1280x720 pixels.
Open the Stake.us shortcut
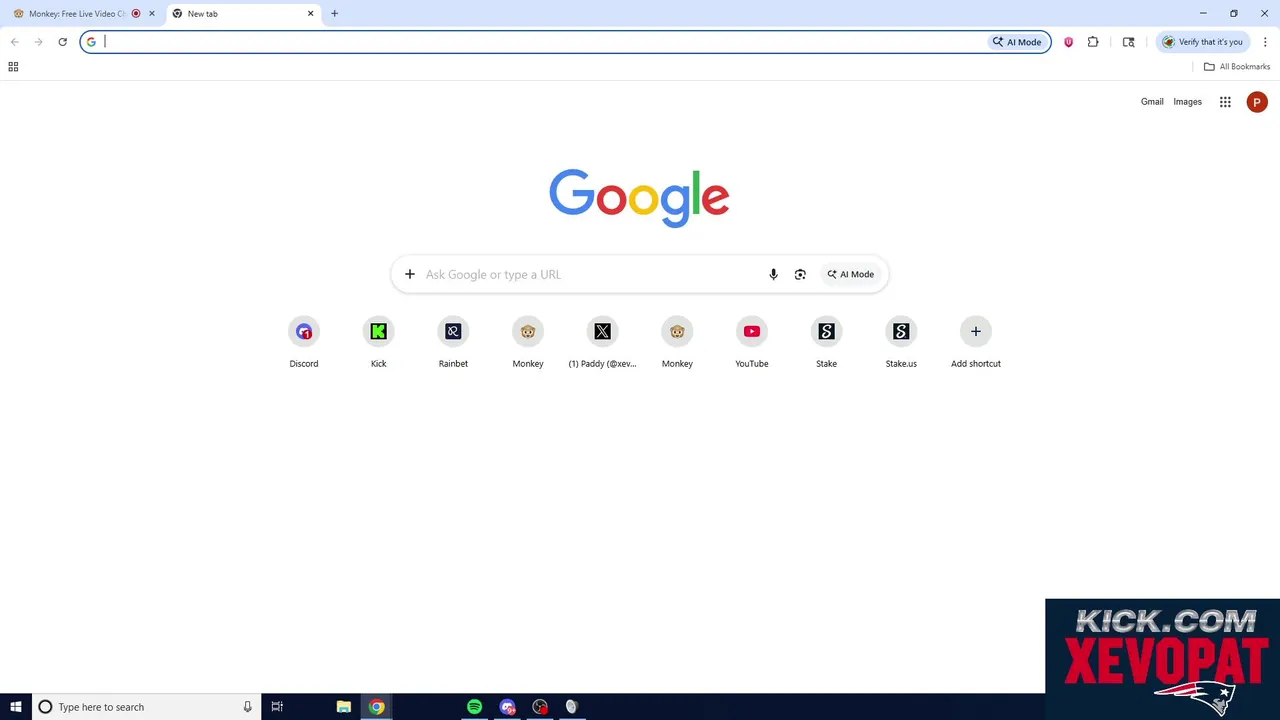[901, 342]
